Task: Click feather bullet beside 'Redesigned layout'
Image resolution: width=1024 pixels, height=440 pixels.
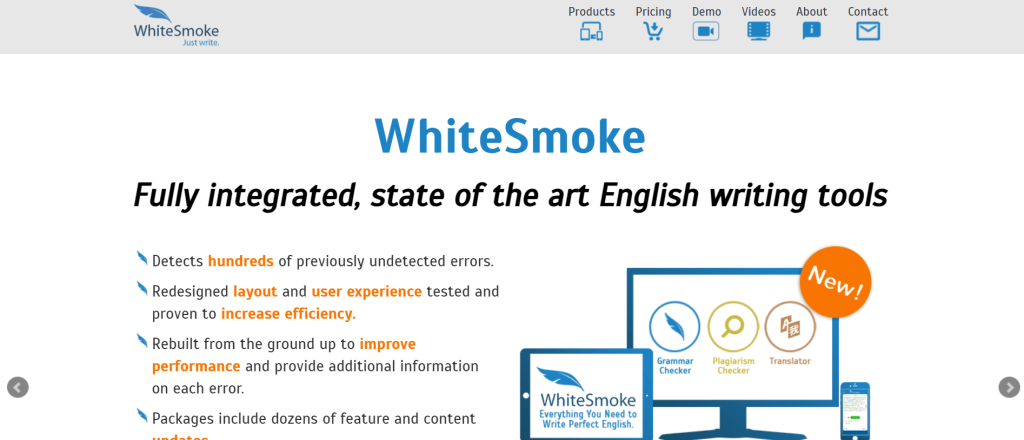Action: coord(142,289)
